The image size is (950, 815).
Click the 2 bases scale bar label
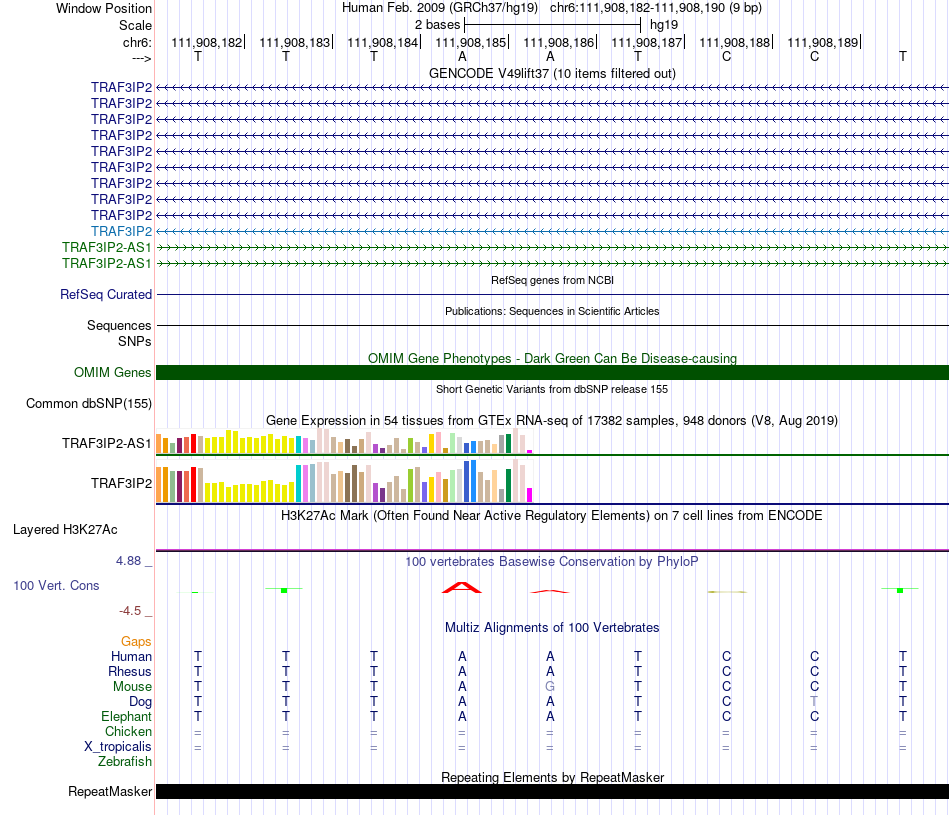tap(437, 25)
